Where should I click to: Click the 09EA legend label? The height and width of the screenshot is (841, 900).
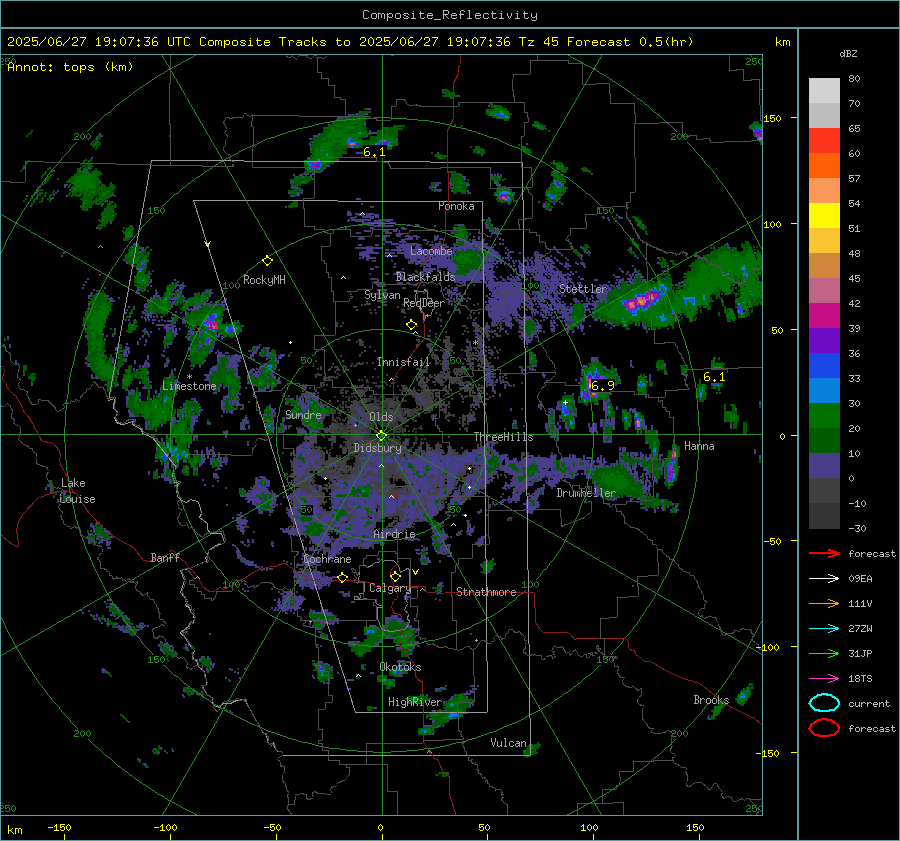click(860, 579)
